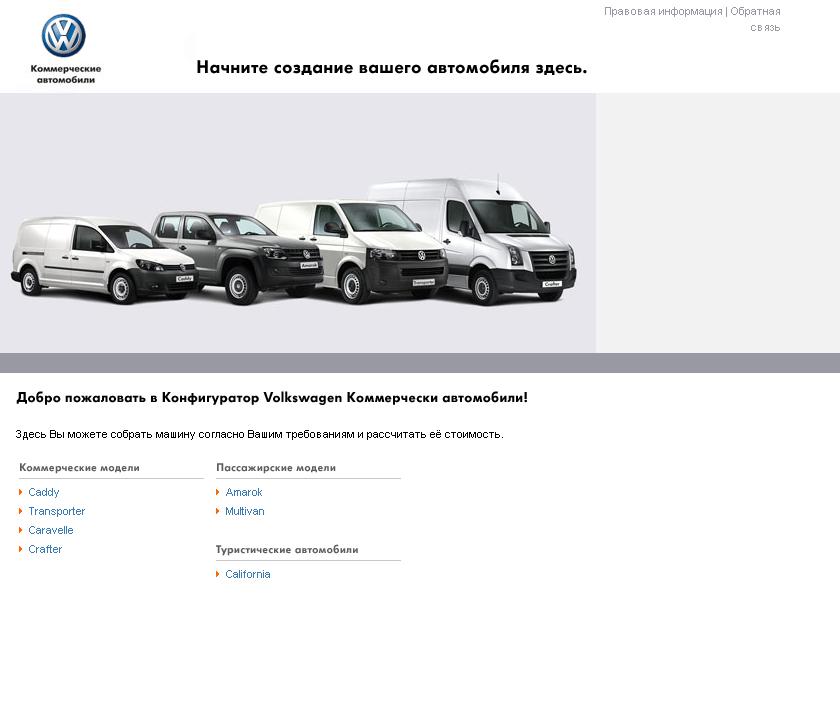Click the Здесь Вы можете собрать машину sentence
Image resolution: width=840 pixels, height=724 pixels.
coord(259,434)
